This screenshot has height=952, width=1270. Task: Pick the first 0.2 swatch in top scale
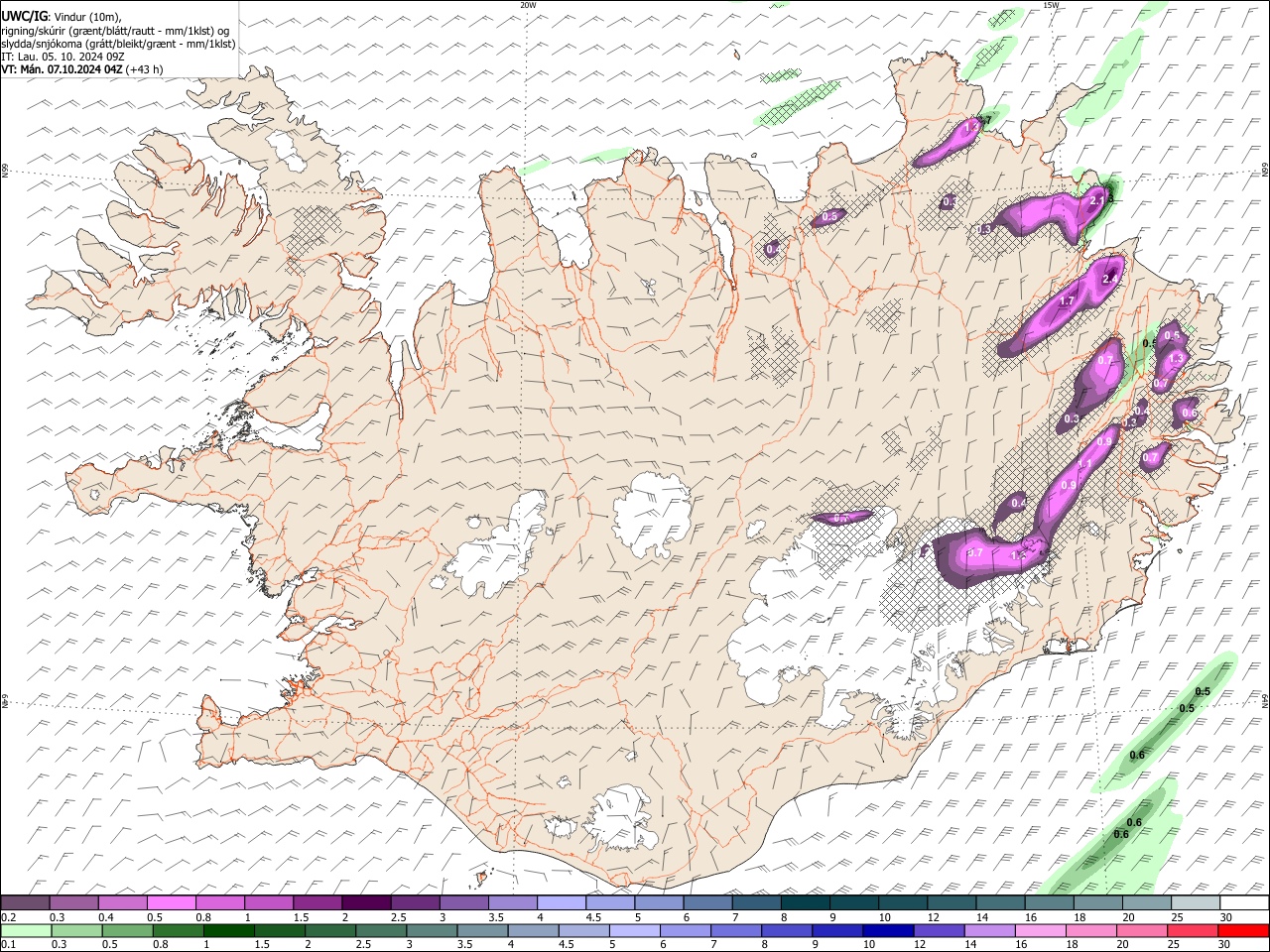(25, 903)
